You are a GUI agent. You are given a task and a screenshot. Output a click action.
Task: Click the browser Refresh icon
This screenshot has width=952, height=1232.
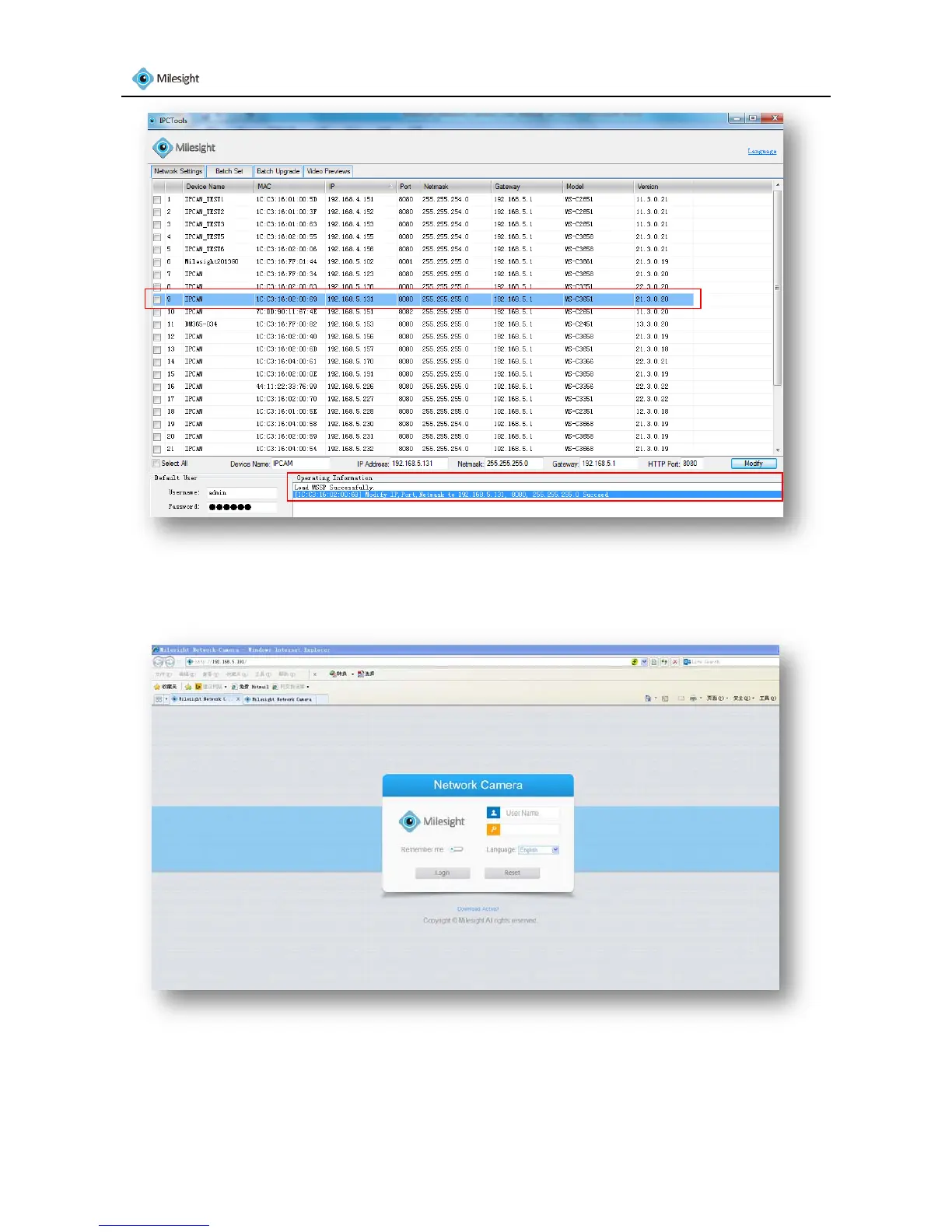[664, 662]
